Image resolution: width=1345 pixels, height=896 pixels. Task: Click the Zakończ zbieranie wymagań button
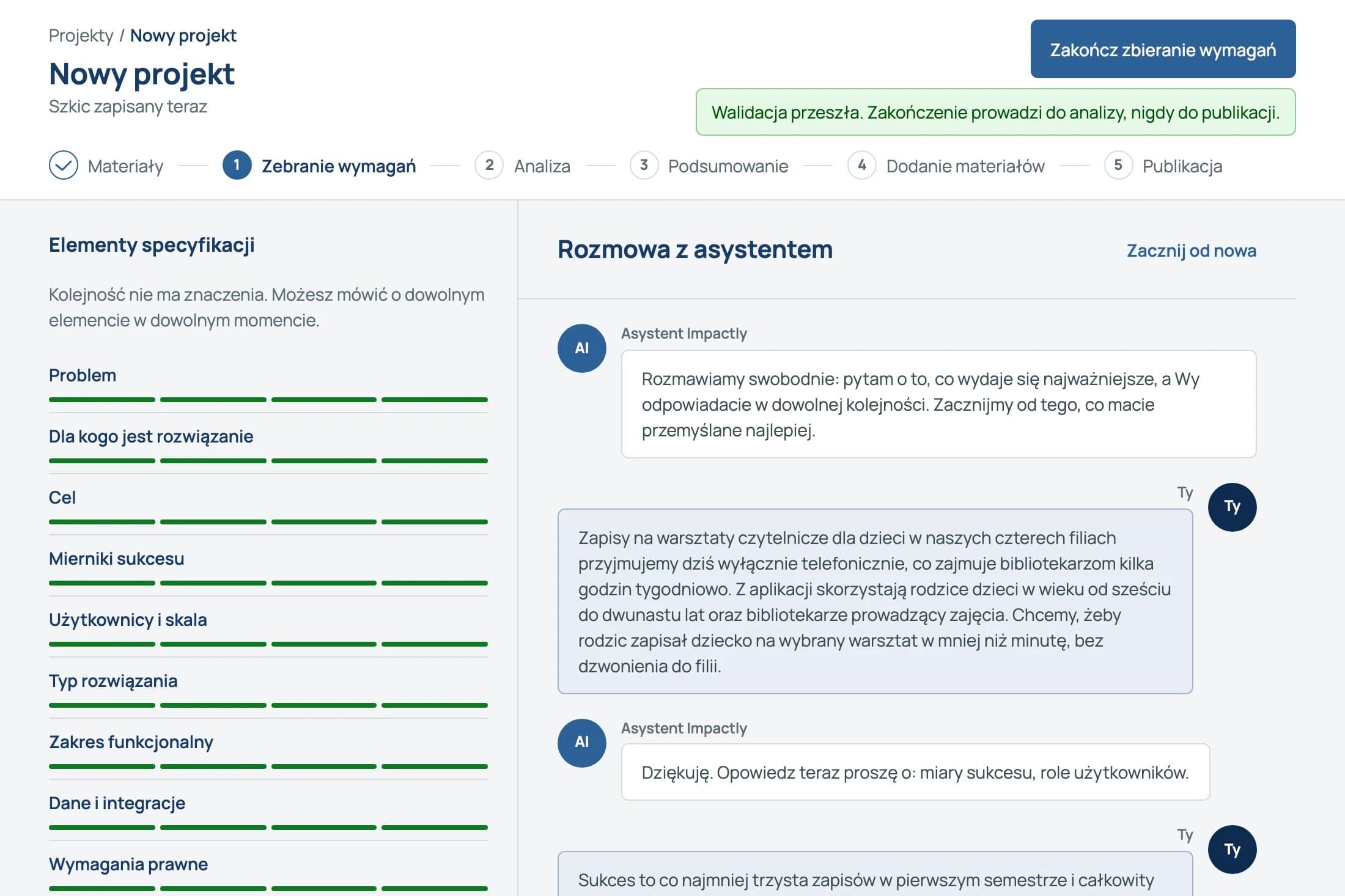pyautogui.click(x=1163, y=49)
